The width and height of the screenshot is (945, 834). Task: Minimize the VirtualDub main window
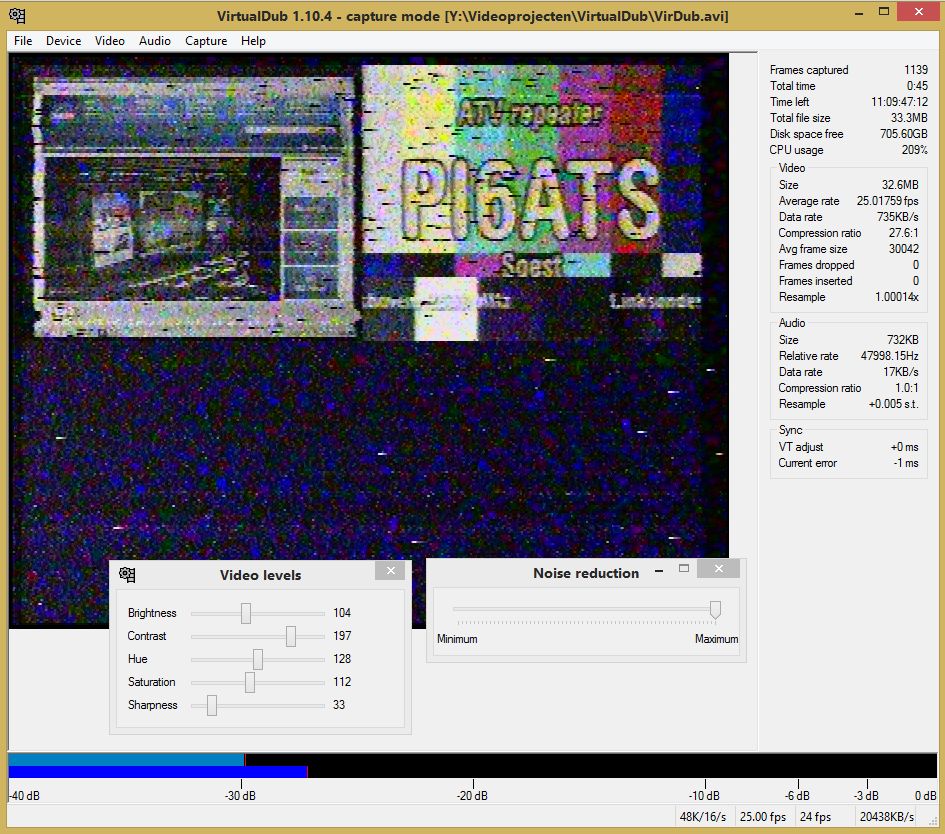coord(859,12)
